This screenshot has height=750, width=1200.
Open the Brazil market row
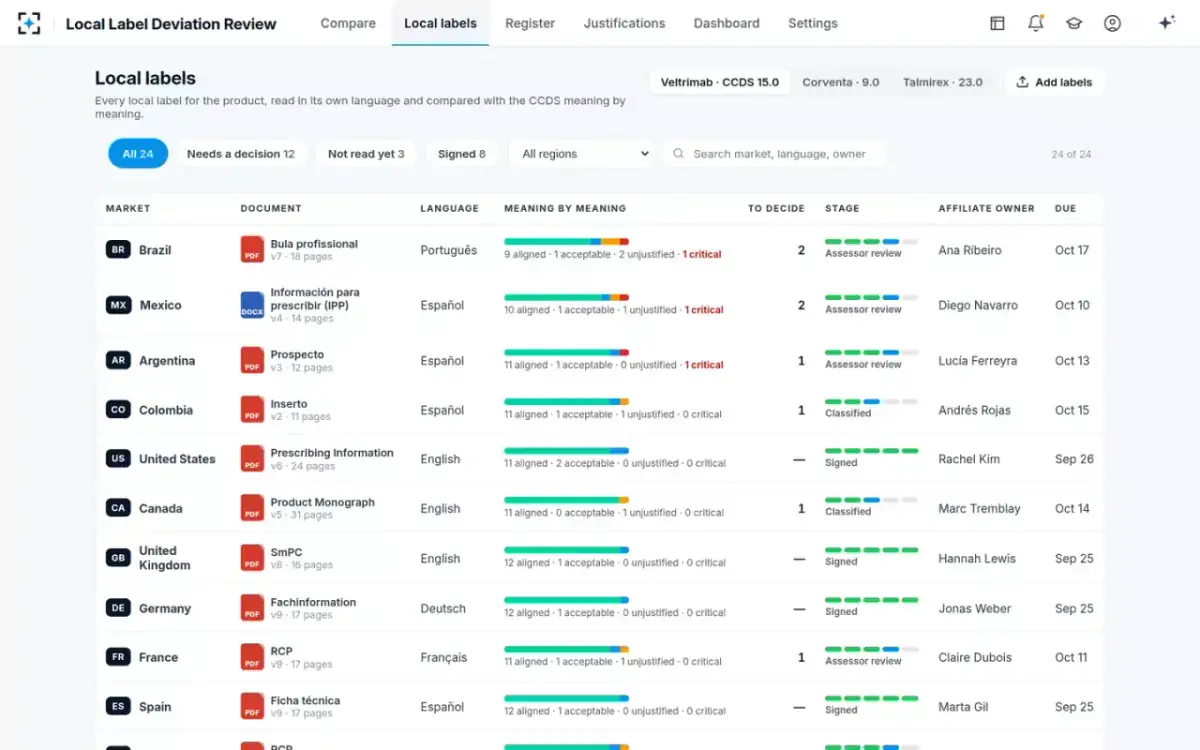pos(600,250)
